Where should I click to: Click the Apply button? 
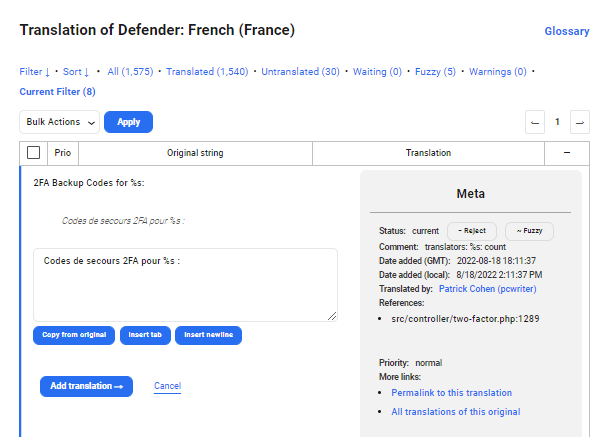click(x=128, y=122)
